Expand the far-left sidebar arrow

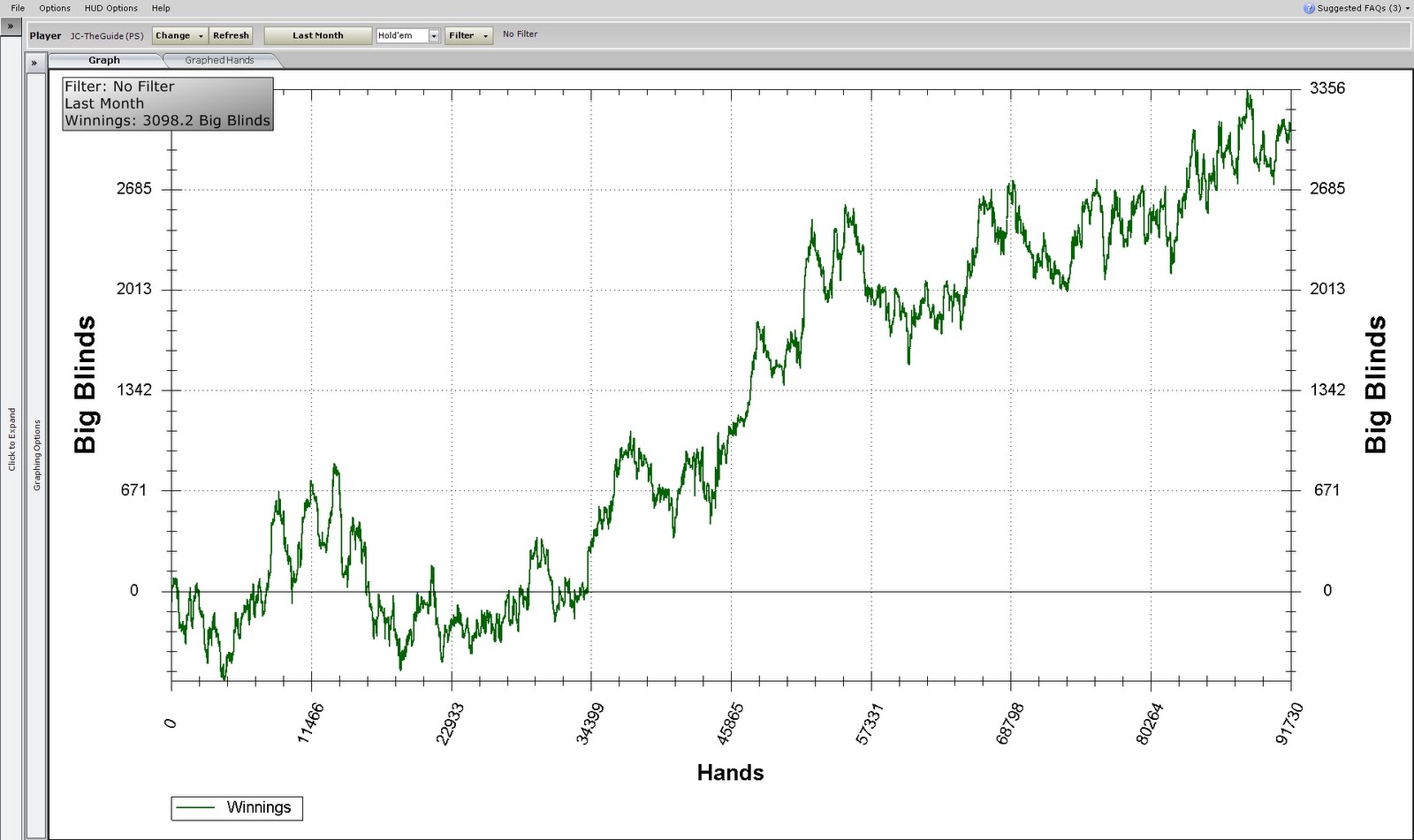[11, 26]
